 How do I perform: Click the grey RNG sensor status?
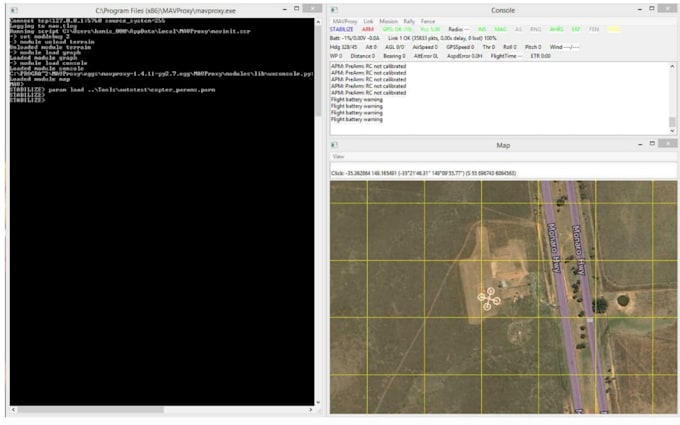(536, 29)
